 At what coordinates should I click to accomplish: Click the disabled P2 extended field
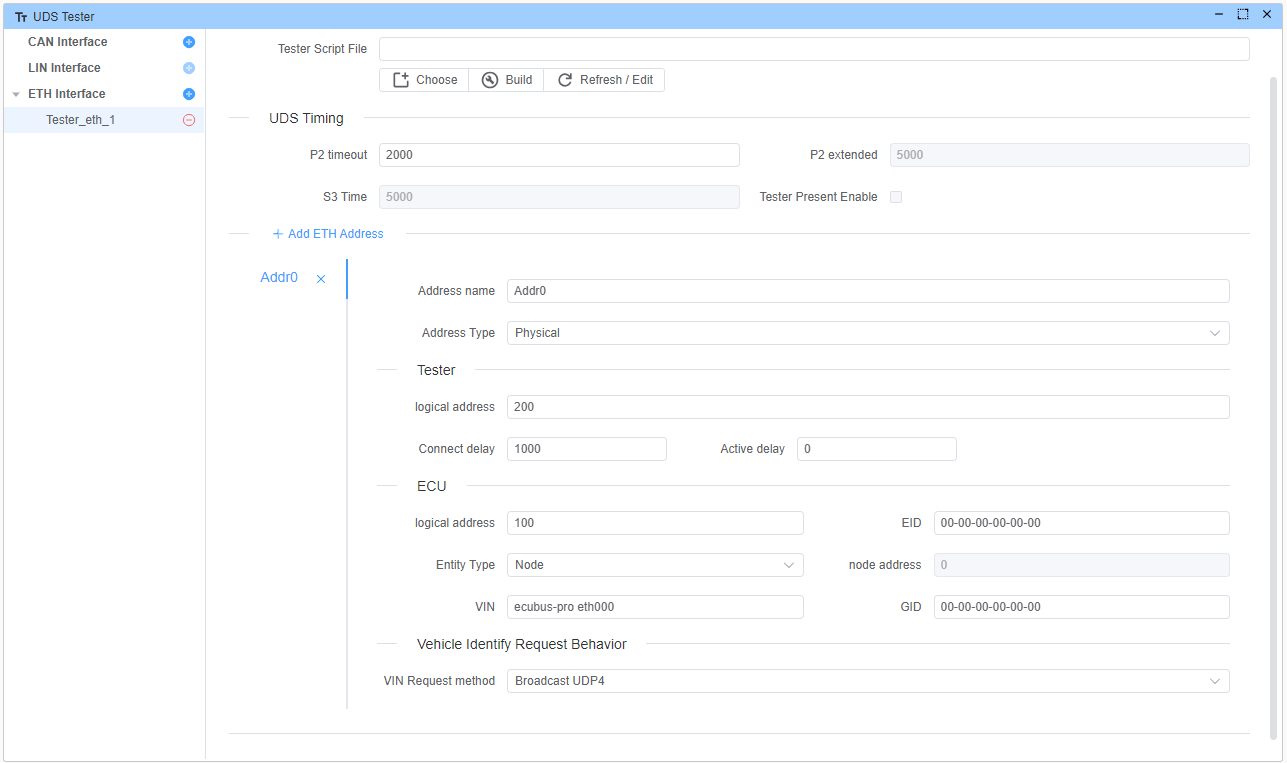point(1069,155)
